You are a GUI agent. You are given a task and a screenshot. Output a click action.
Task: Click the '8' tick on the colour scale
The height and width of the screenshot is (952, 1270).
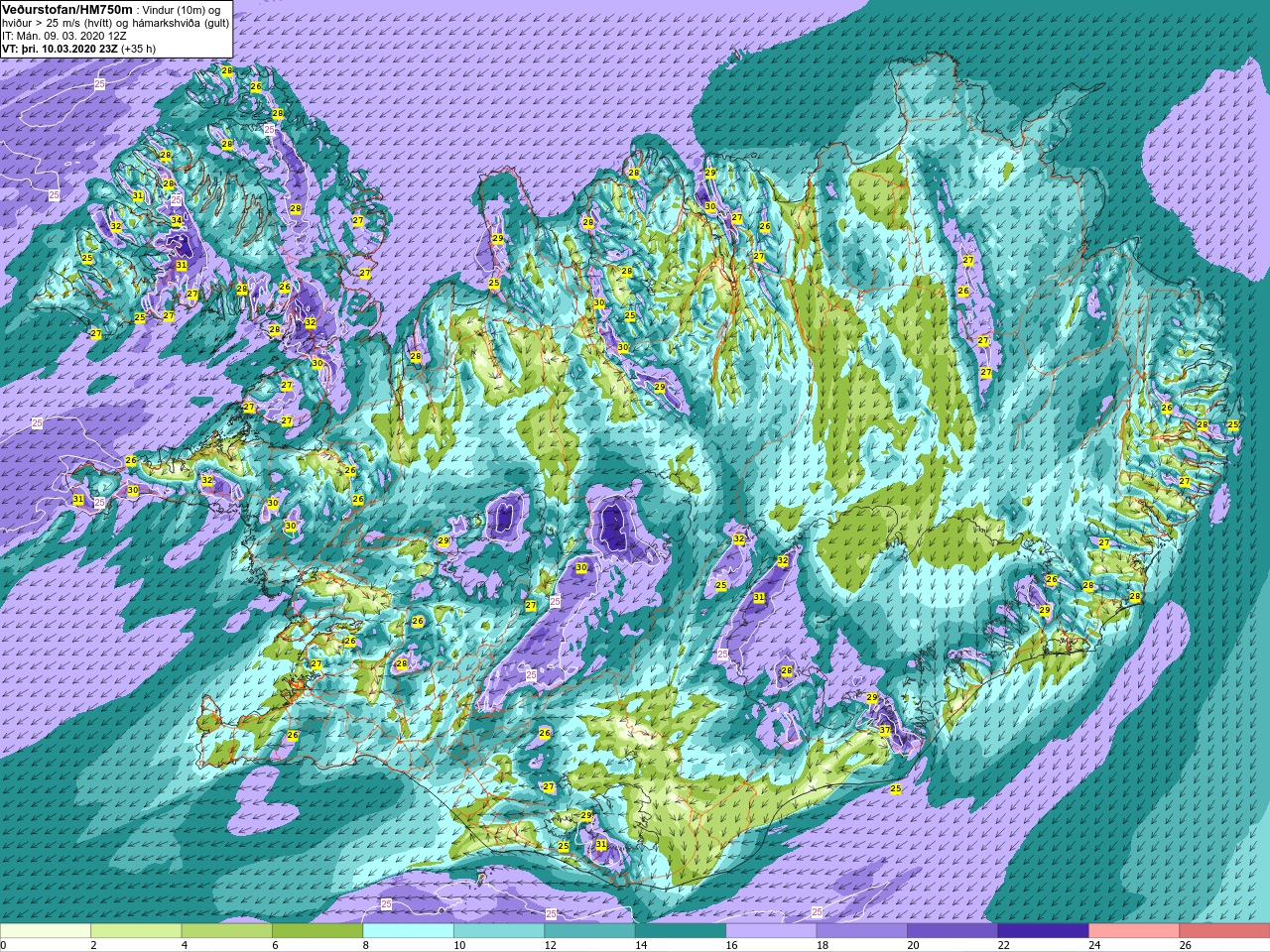coord(366,945)
